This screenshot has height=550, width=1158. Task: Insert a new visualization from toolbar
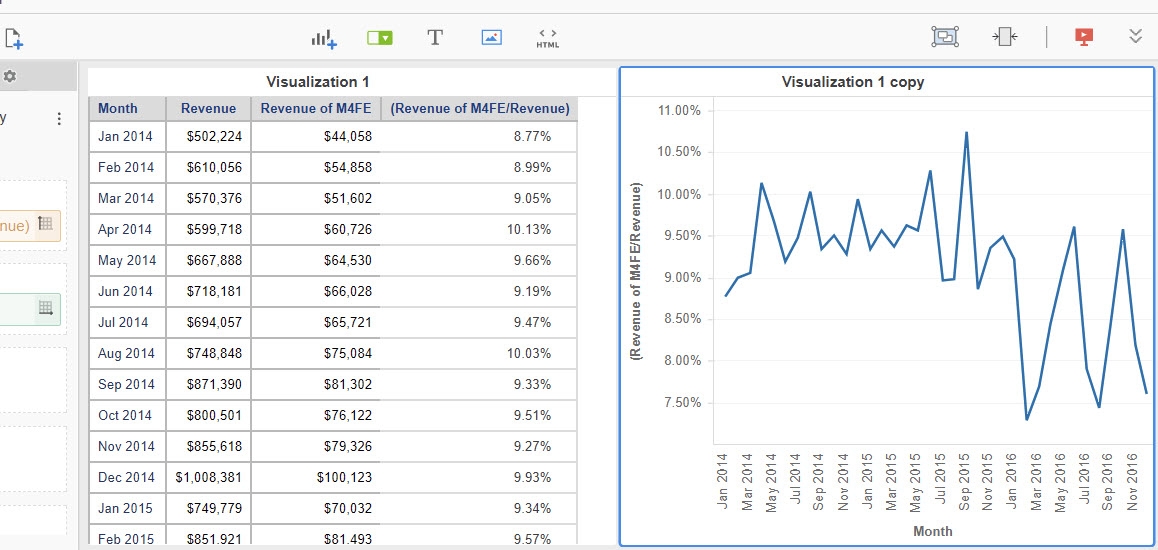click(323, 38)
